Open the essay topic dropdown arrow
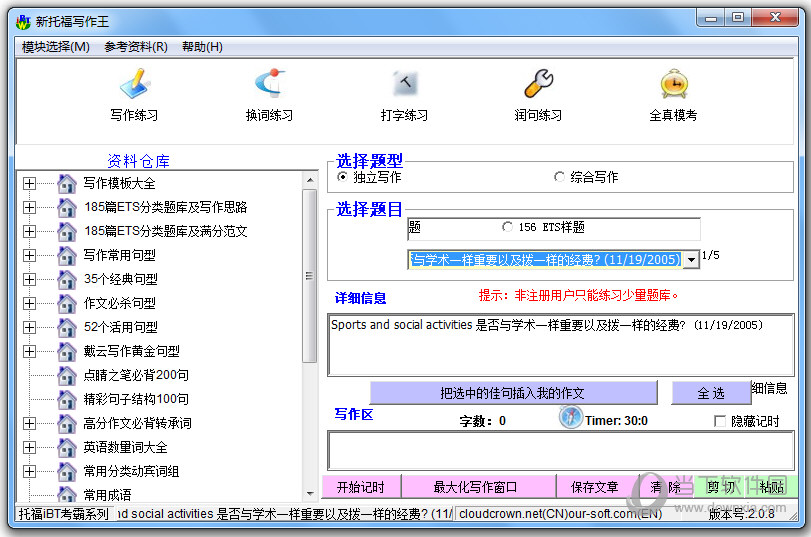811x537 pixels. (x=692, y=260)
